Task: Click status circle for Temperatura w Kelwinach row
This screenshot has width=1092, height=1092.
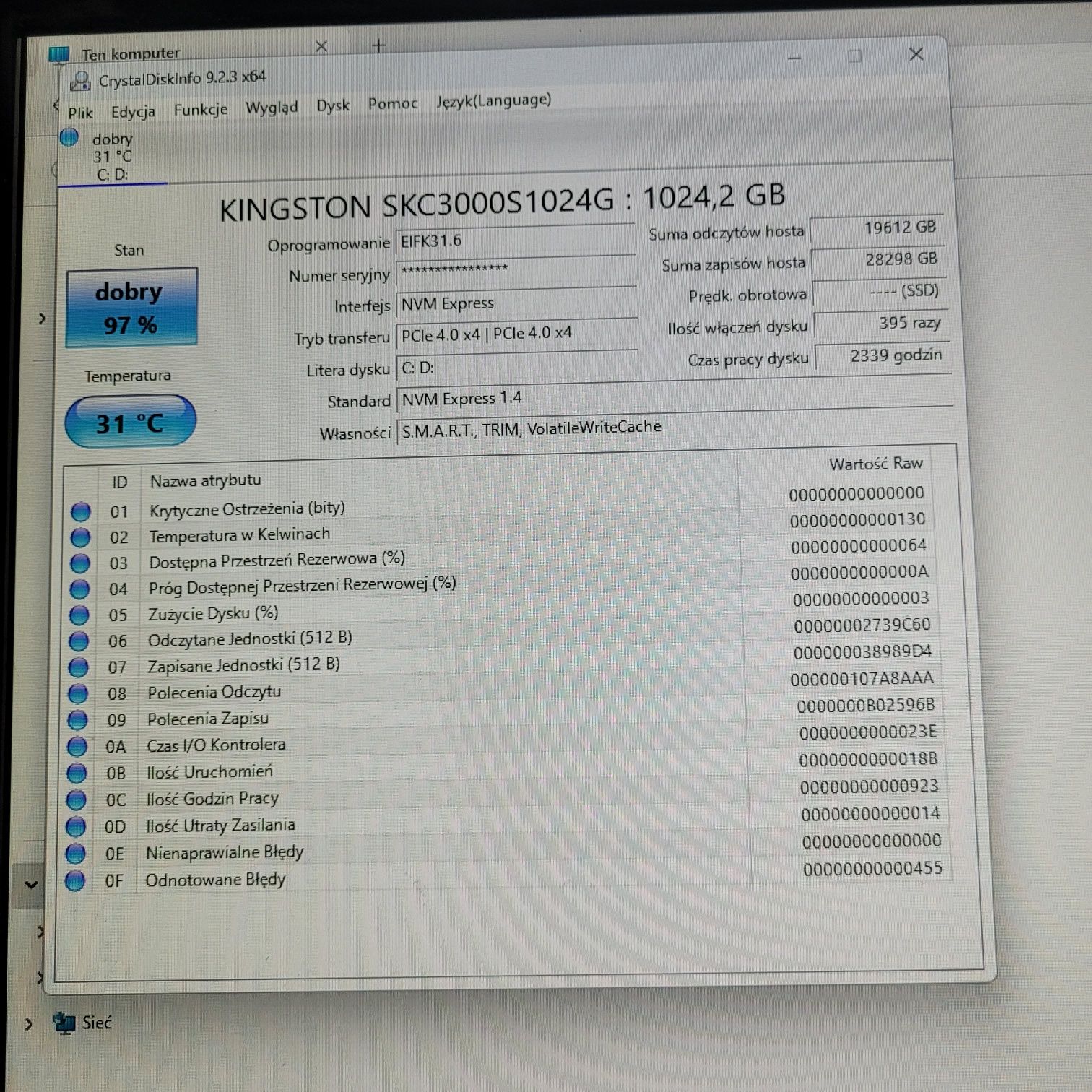Action: point(80,537)
